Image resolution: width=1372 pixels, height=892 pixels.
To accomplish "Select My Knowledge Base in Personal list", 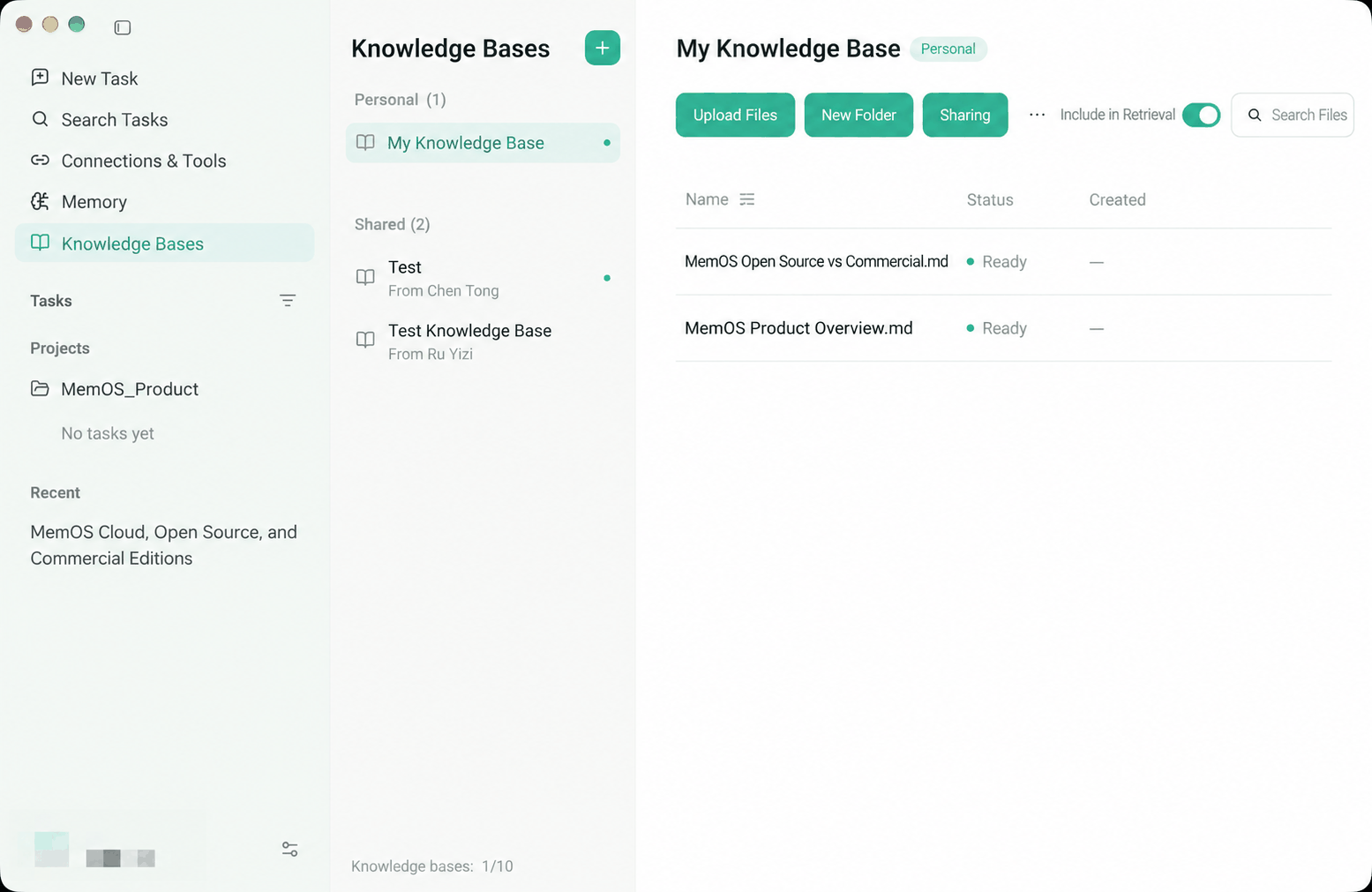I will pos(483,143).
